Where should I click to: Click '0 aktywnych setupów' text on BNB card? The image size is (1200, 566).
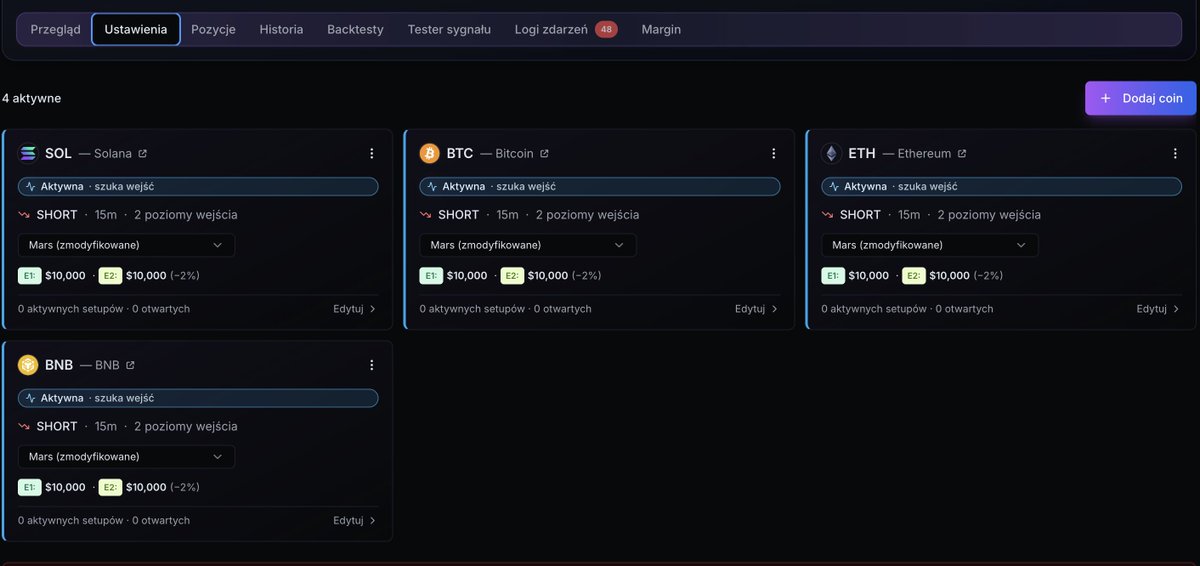pyautogui.click(x=70, y=521)
